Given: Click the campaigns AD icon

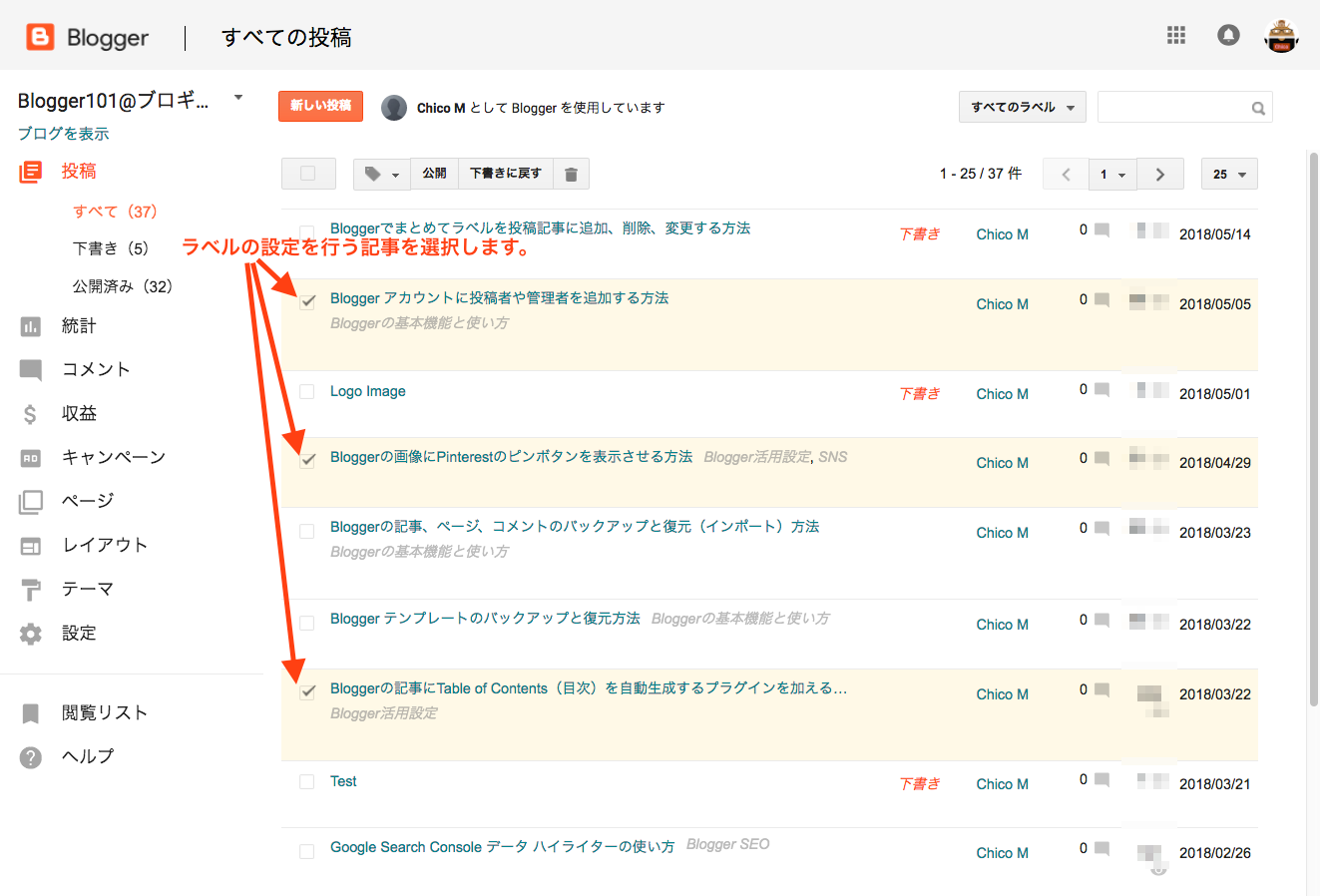Looking at the screenshot, I should click(31, 458).
